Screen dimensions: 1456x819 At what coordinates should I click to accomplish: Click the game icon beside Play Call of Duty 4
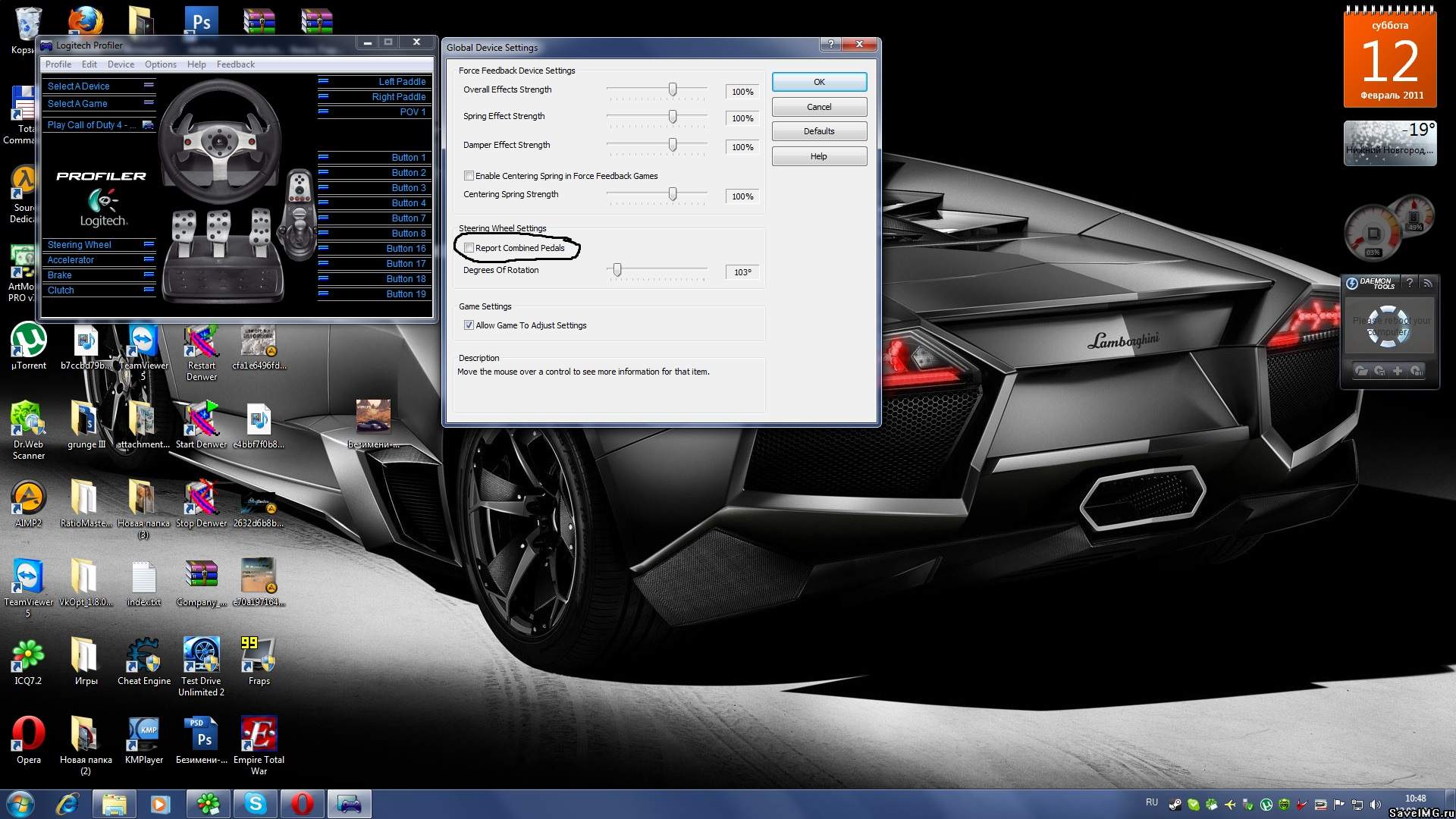148,124
